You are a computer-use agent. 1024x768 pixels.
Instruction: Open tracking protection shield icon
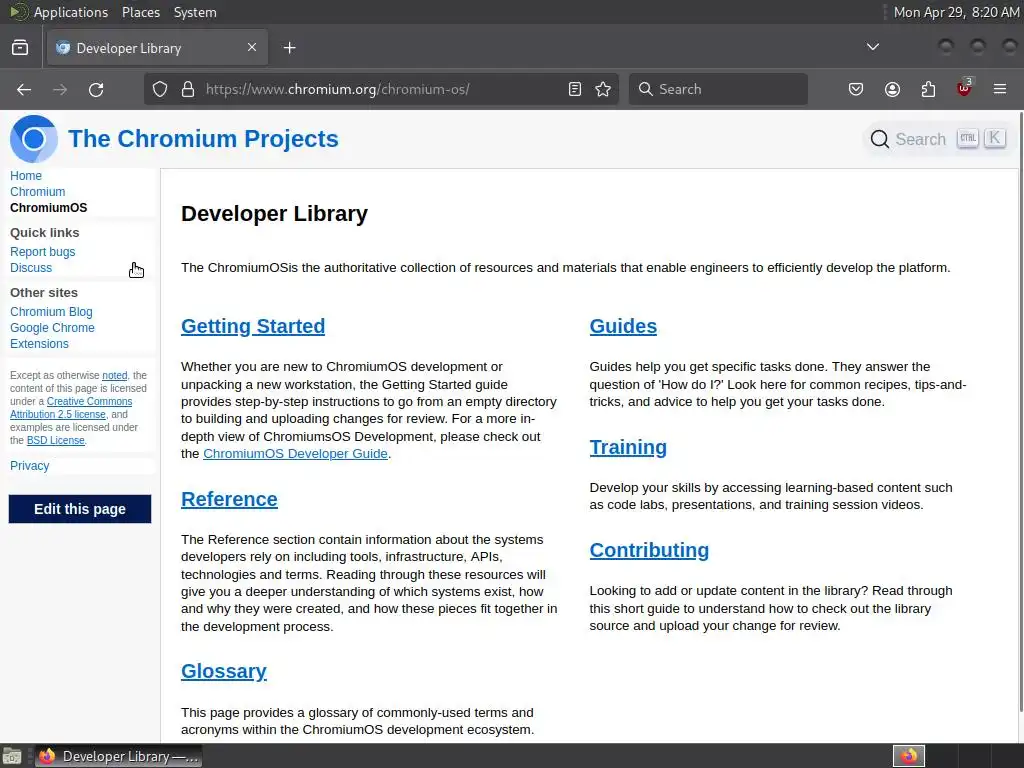160,89
